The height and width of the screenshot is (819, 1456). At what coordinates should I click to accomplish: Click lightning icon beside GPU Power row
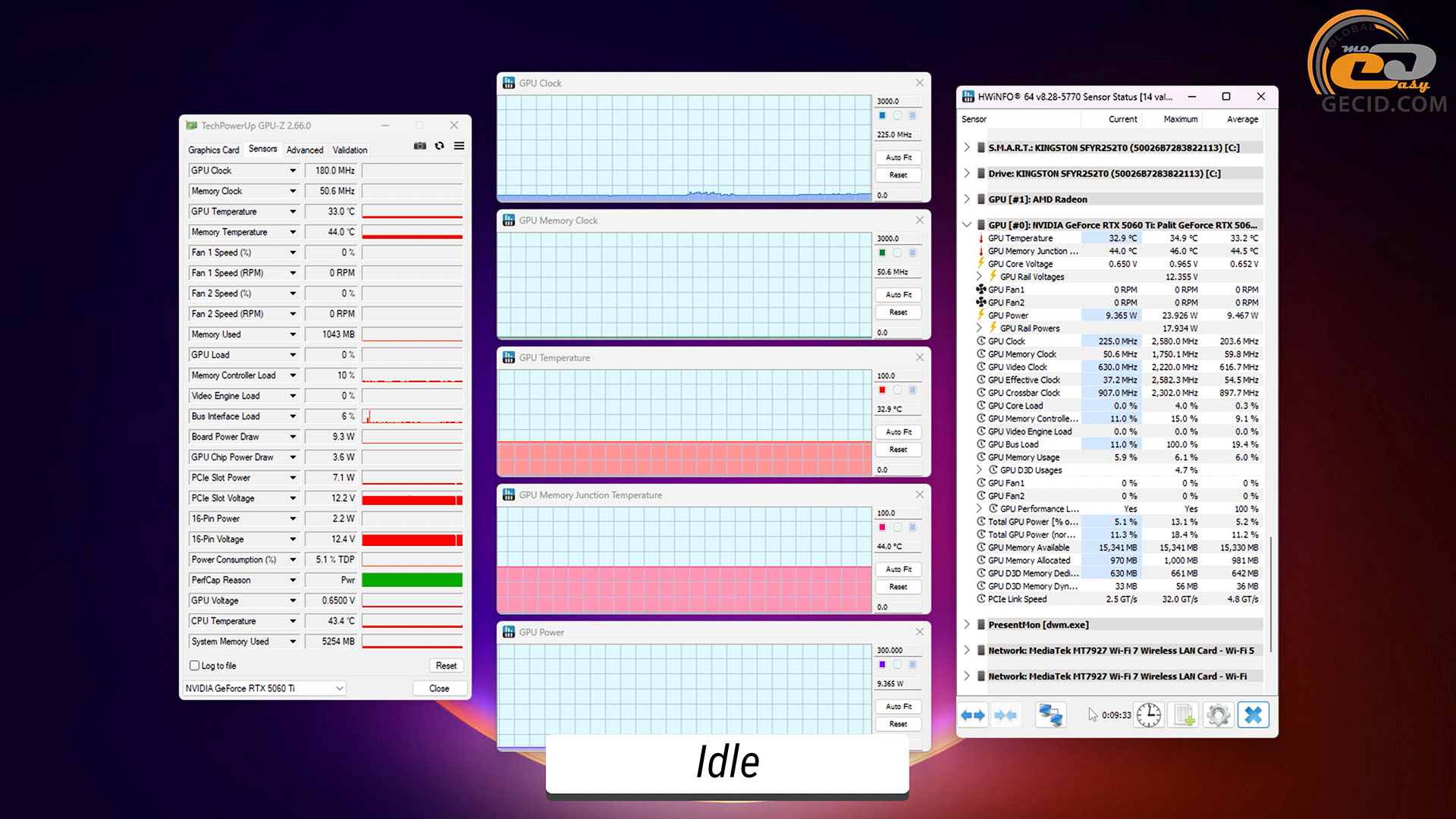coord(981,315)
